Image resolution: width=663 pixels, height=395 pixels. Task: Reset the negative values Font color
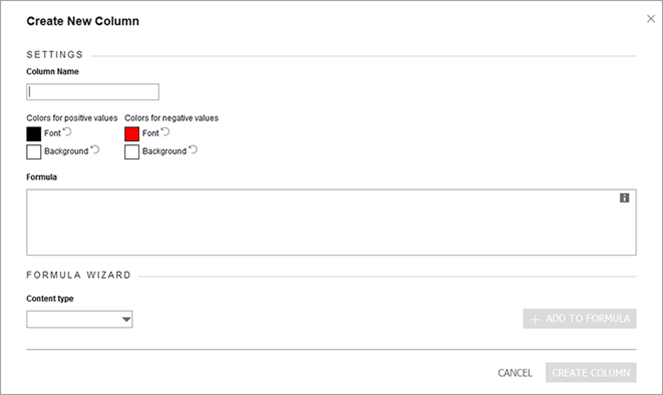165,132
